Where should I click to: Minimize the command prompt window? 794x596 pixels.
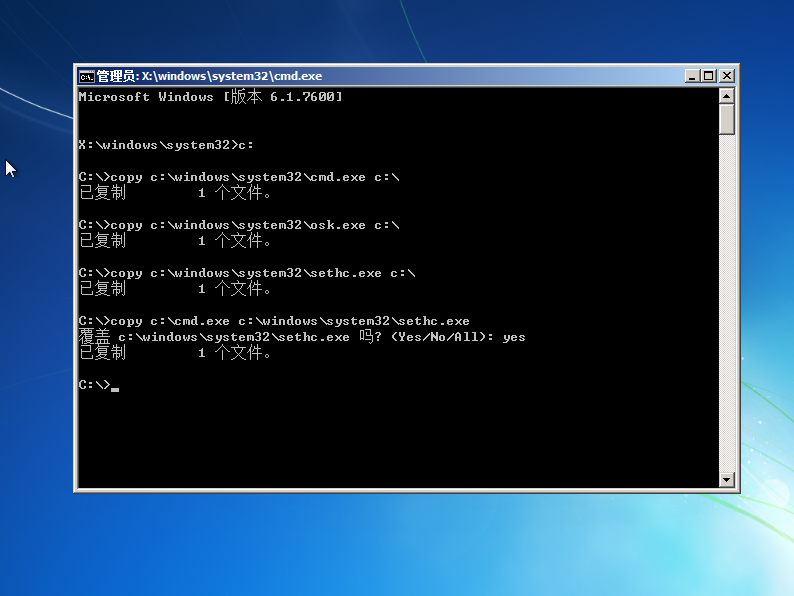(x=693, y=76)
